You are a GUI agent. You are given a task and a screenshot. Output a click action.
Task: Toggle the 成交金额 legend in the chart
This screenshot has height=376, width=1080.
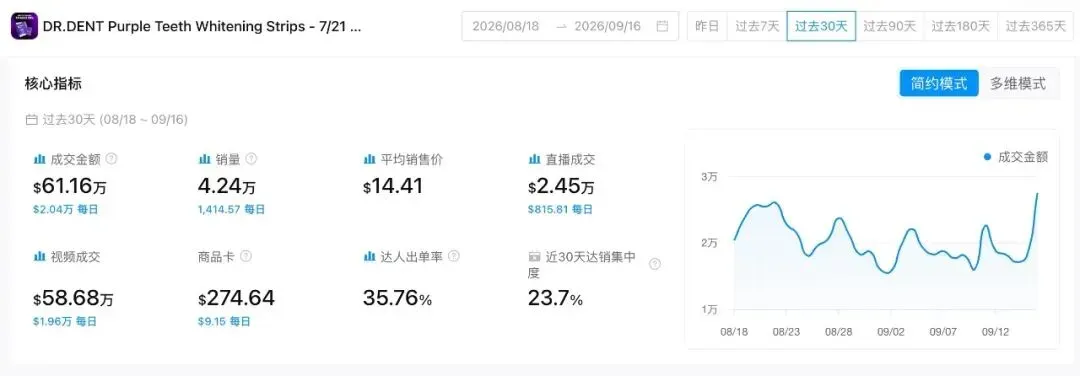click(x=1015, y=157)
